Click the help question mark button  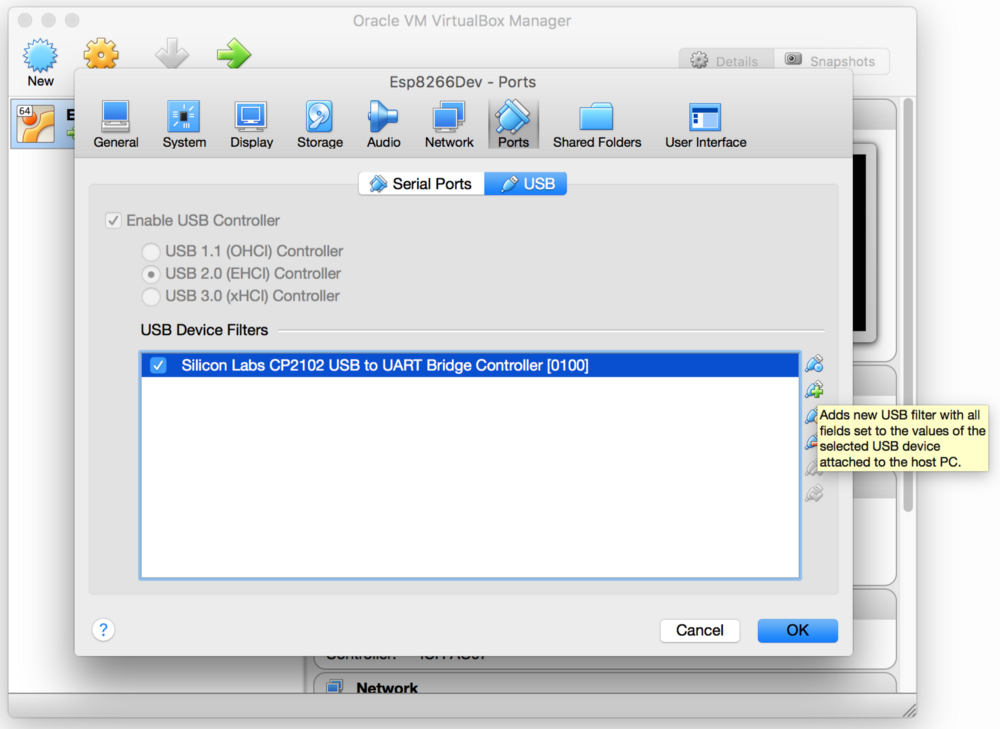coord(103,630)
